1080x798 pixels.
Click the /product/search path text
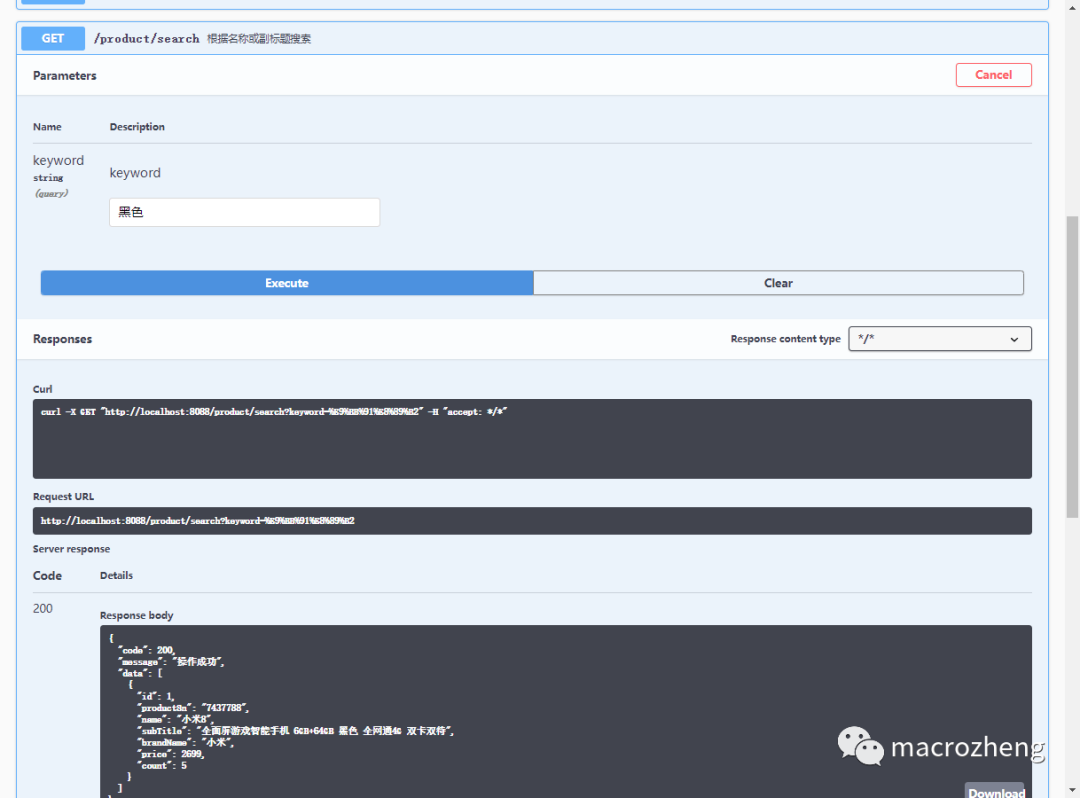(x=146, y=39)
